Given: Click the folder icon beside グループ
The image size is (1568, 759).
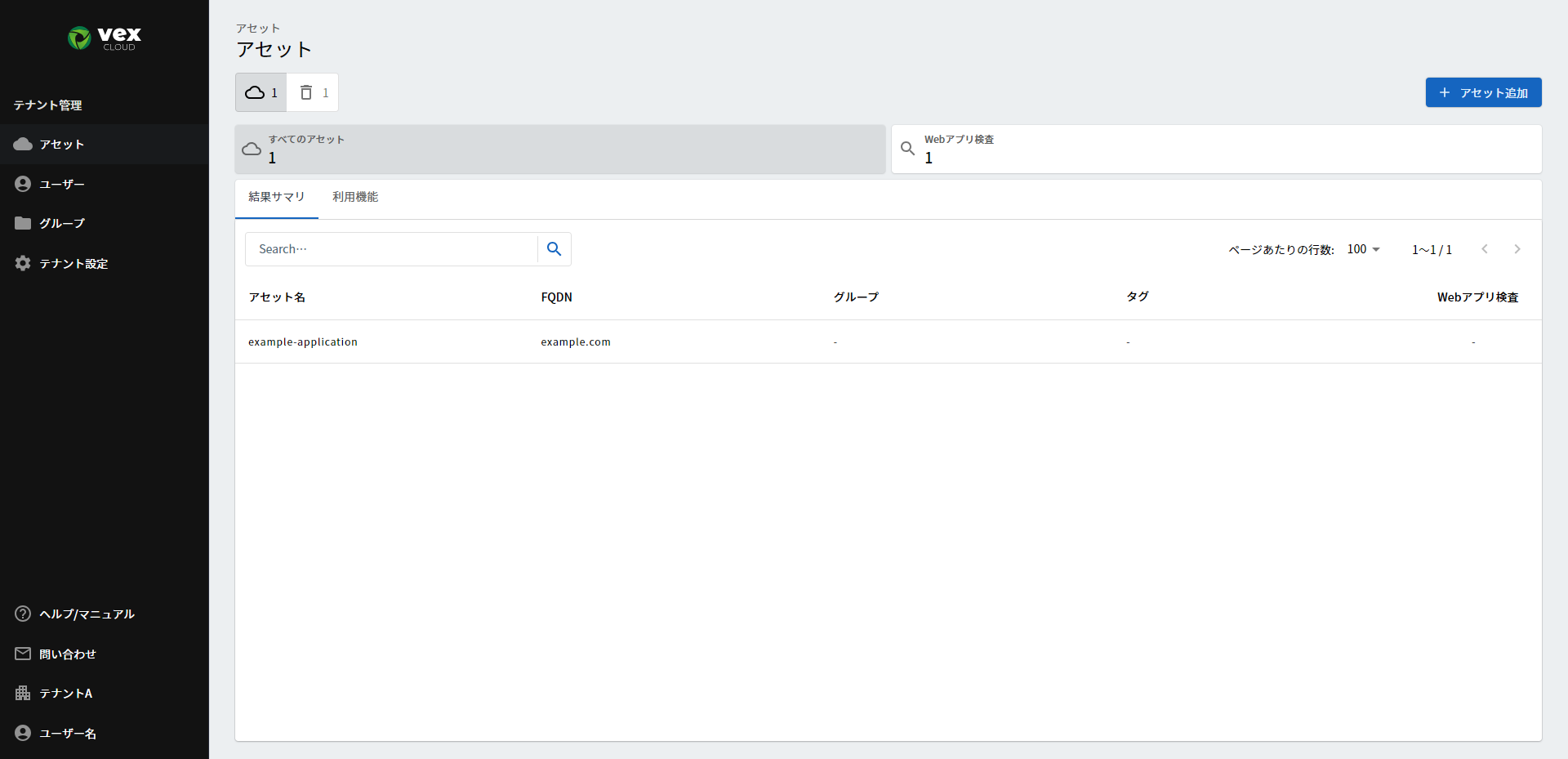Looking at the screenshot, I should 23,223.
